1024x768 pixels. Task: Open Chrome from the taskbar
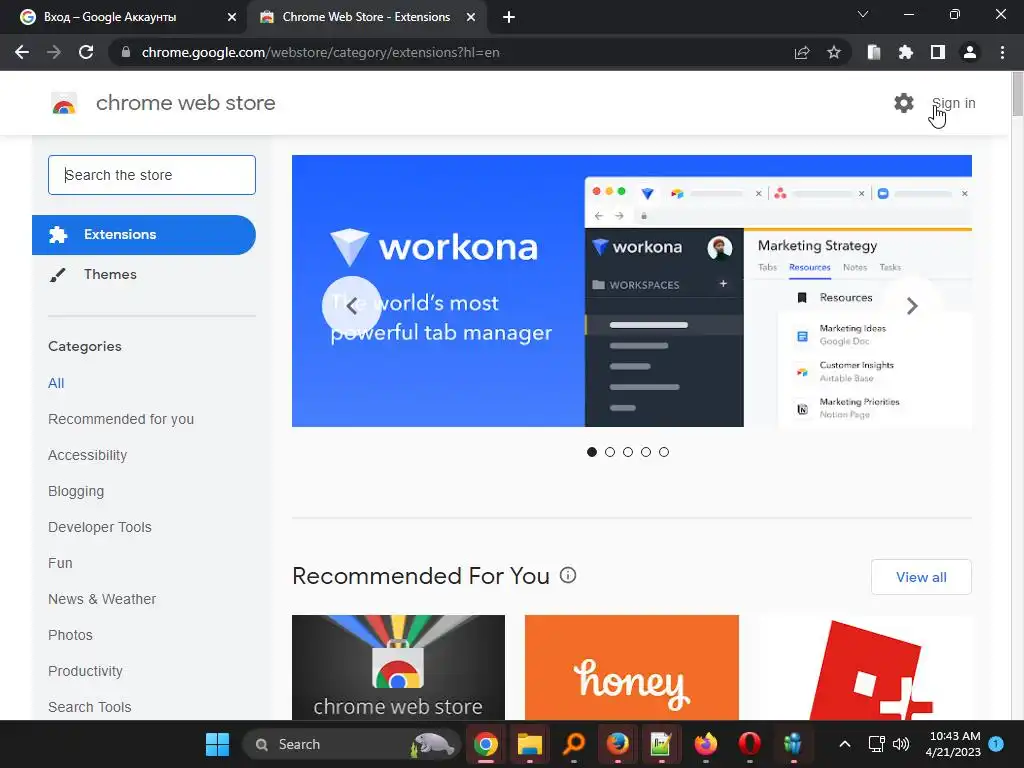click(486, 744)
